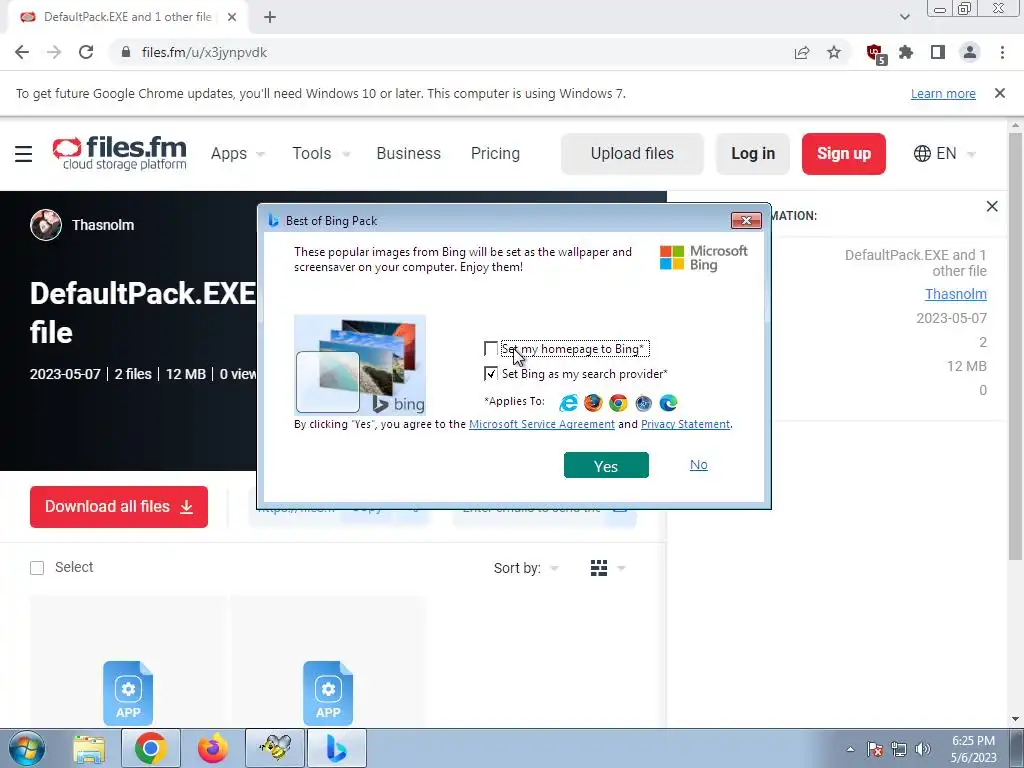Click the Microsoft Bing logo in dialog
The image size is (1024, 768).
coord(704,258)
